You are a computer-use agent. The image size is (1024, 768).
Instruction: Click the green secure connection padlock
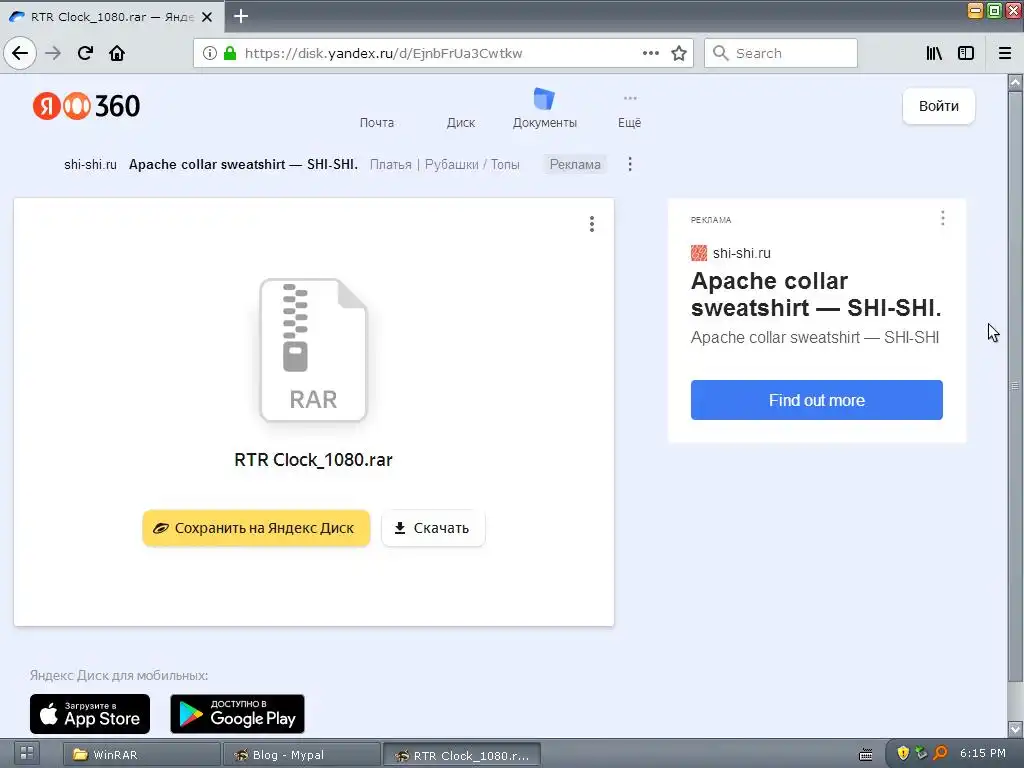pyautogui.click(x=230, y=54)
